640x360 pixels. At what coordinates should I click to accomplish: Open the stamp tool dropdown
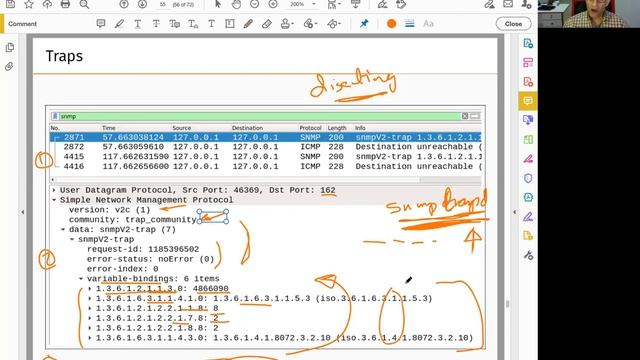[287, 24]
